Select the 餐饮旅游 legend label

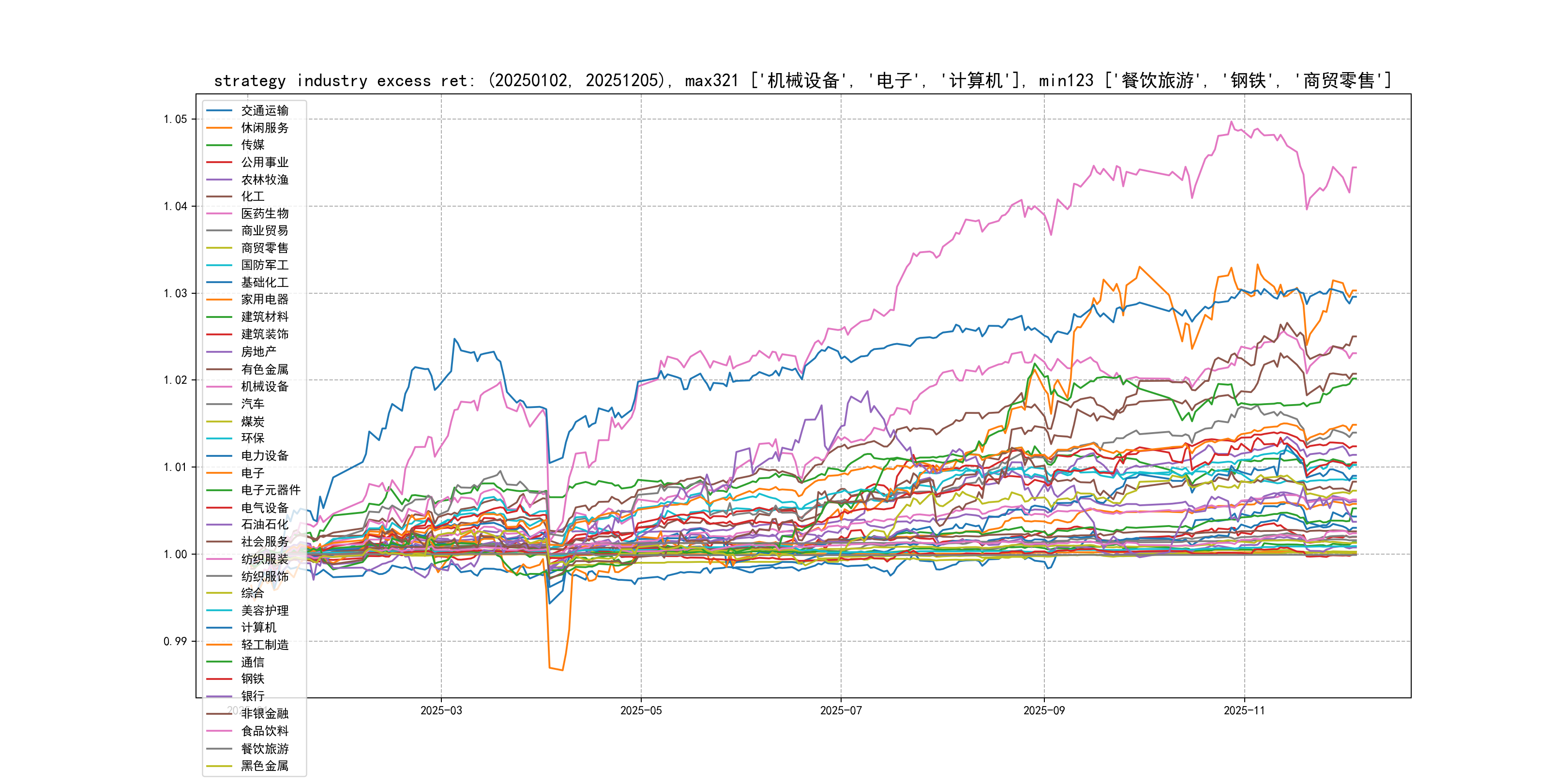pos(264,749)
